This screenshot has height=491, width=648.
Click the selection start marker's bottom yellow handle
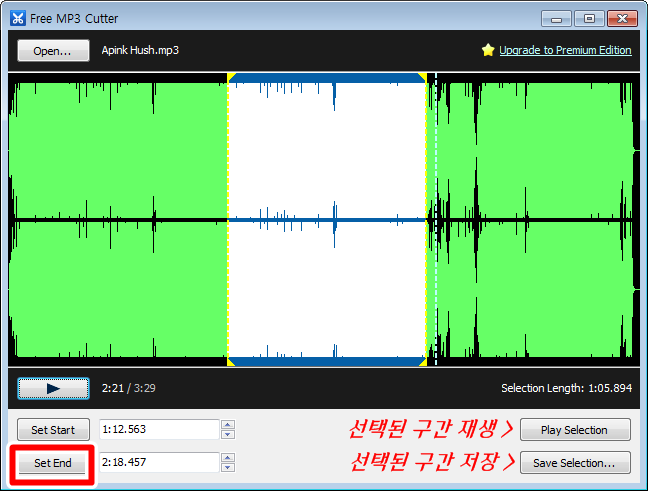tap(231, 362)
